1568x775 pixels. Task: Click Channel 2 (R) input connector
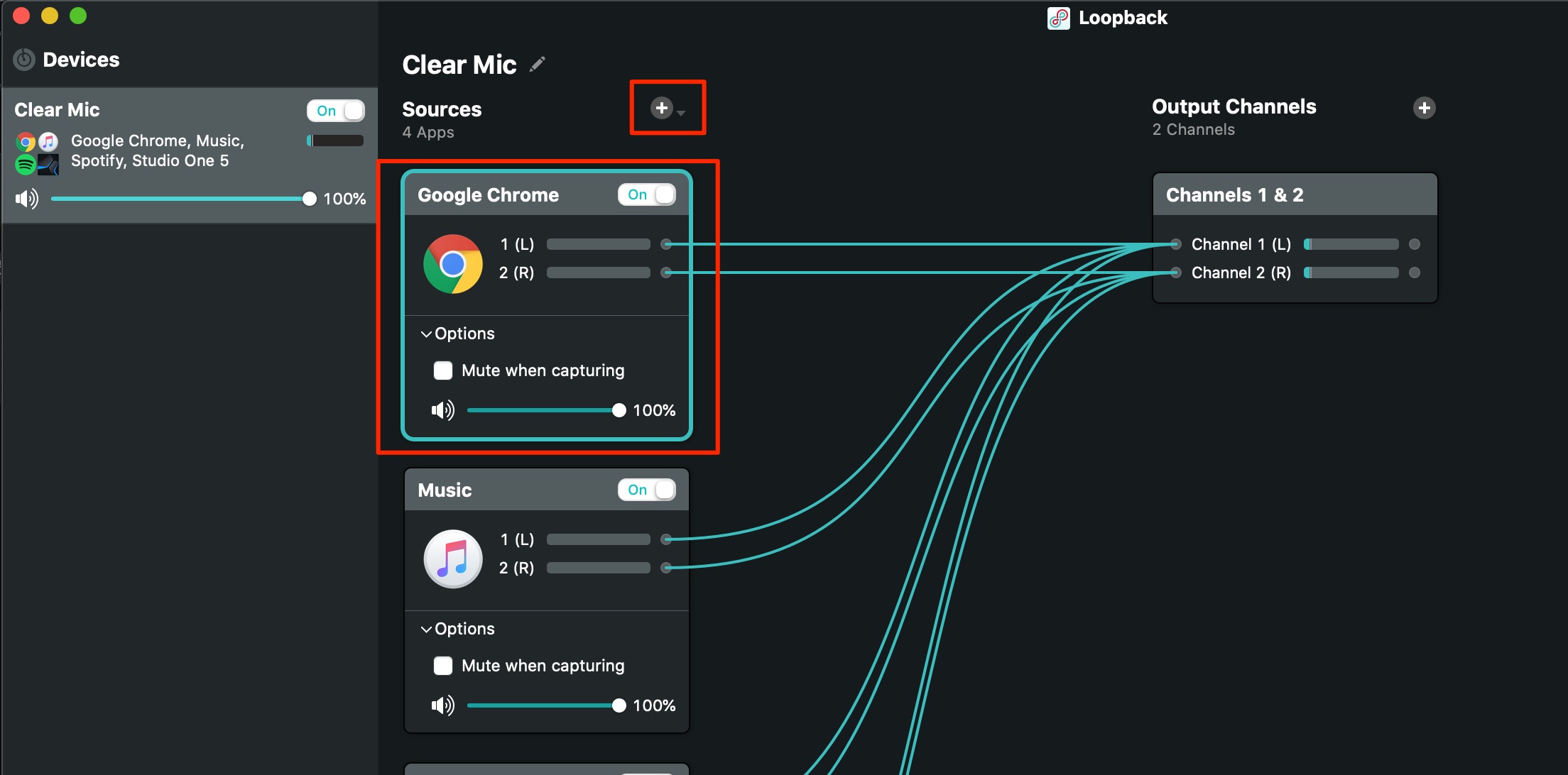1176,273
